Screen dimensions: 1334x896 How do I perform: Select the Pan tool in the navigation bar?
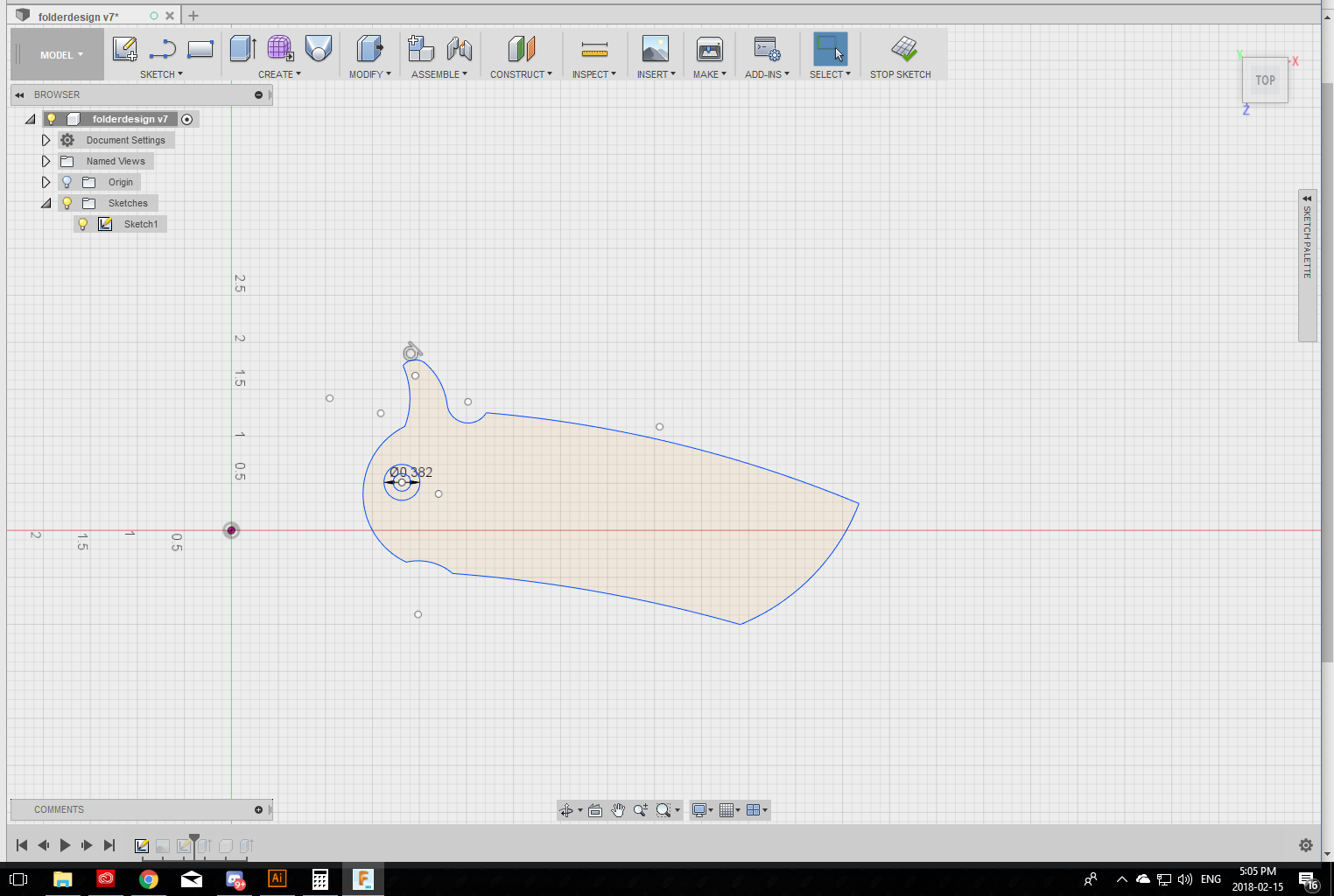tap(618, 810)
